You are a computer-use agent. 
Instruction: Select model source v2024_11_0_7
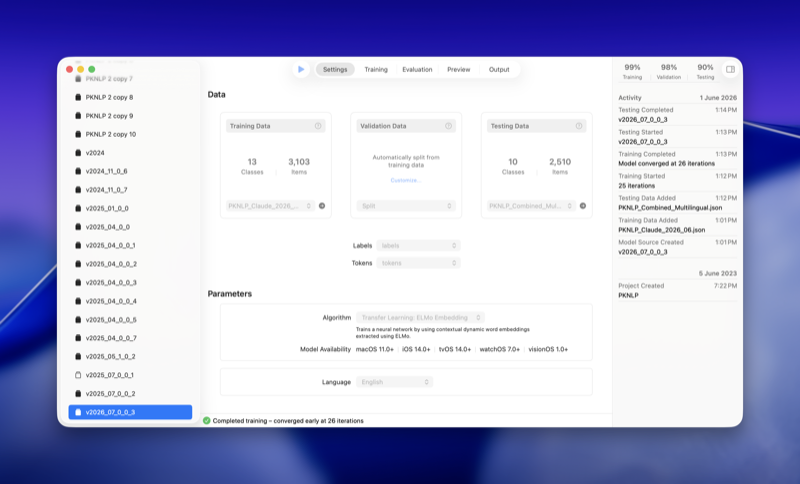click(130, 190)
